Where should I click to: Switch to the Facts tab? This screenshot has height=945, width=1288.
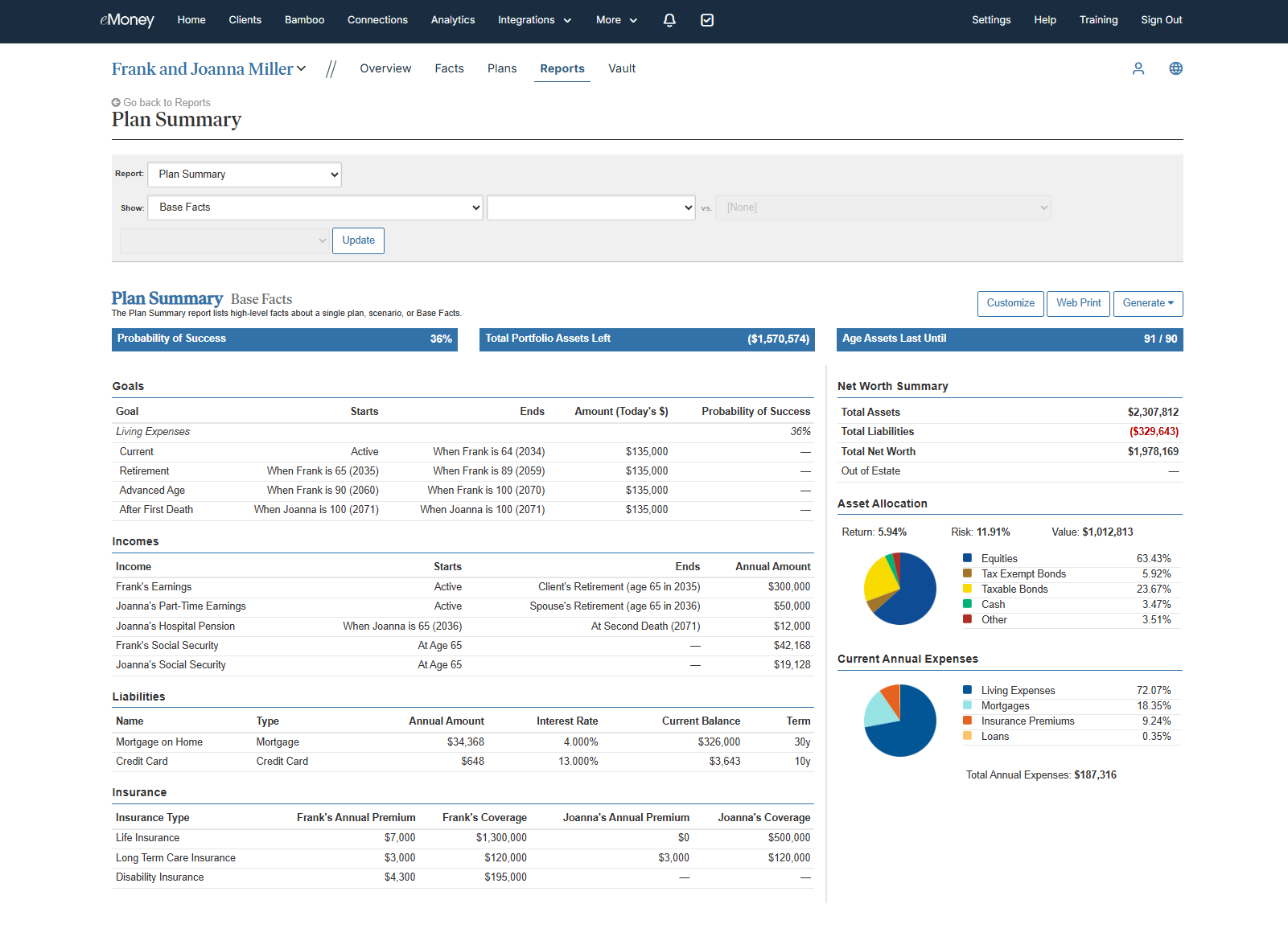(449, 69)
